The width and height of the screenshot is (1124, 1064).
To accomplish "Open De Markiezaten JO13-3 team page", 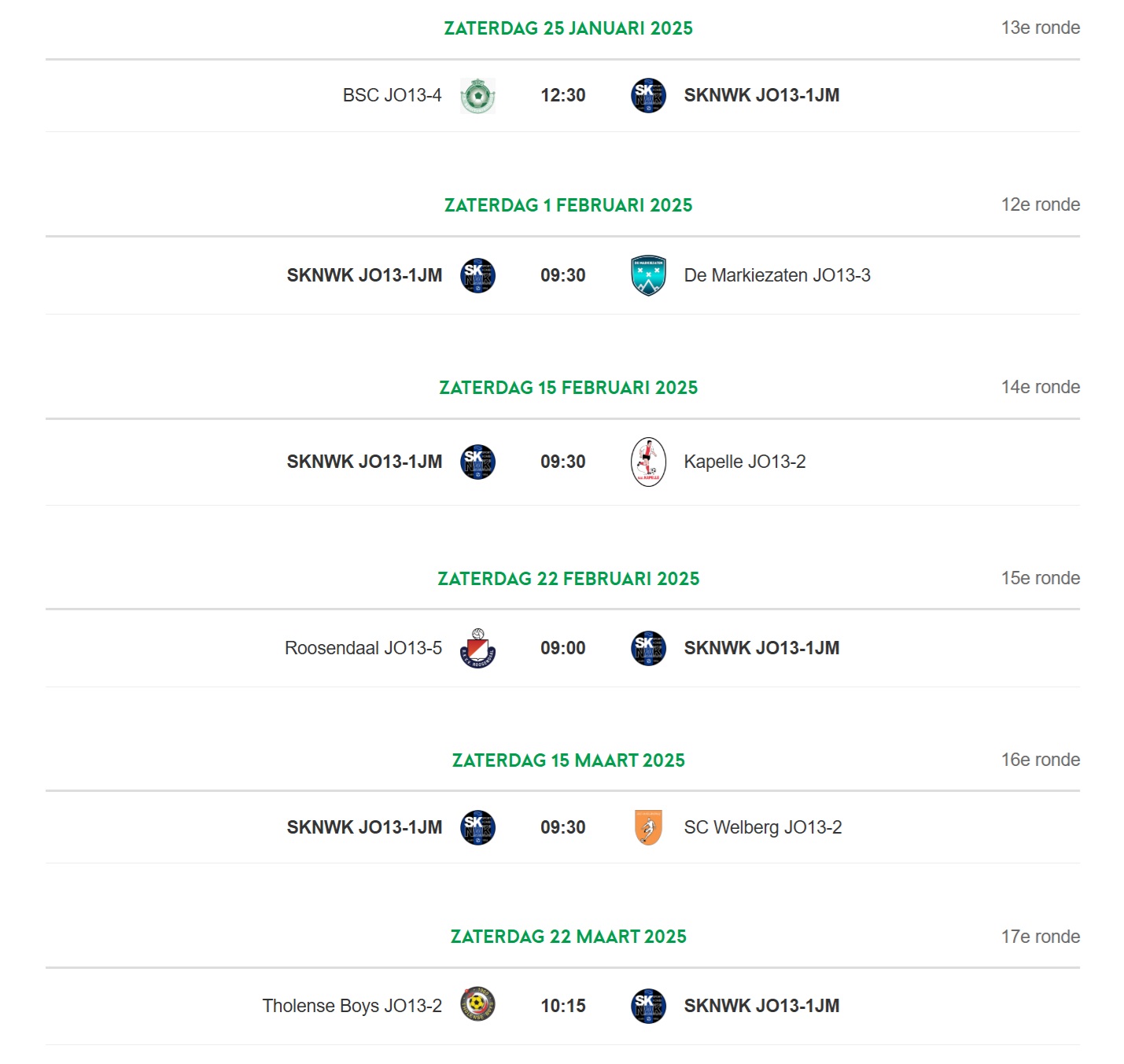I will 777,275.
